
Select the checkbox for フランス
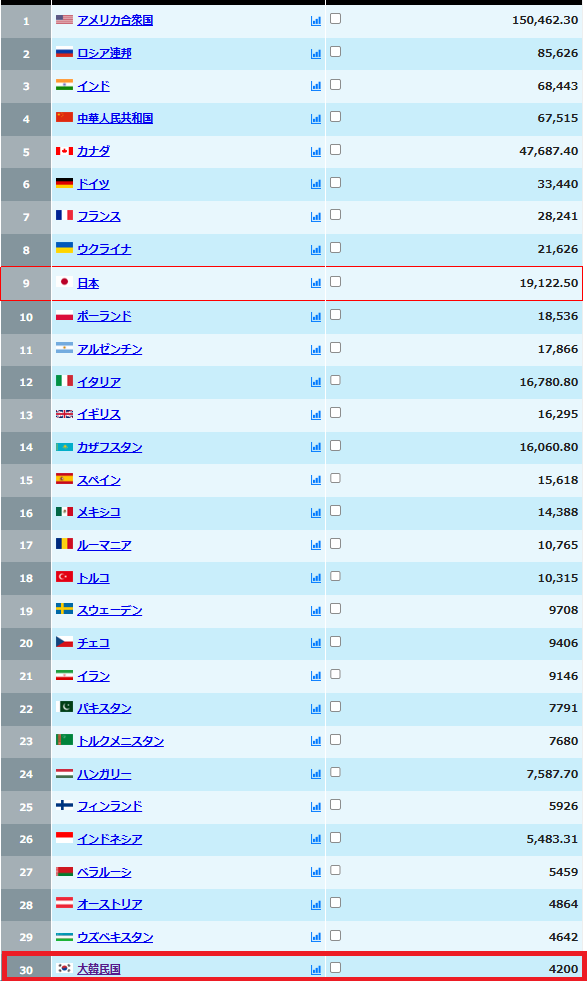coord(335,215)
